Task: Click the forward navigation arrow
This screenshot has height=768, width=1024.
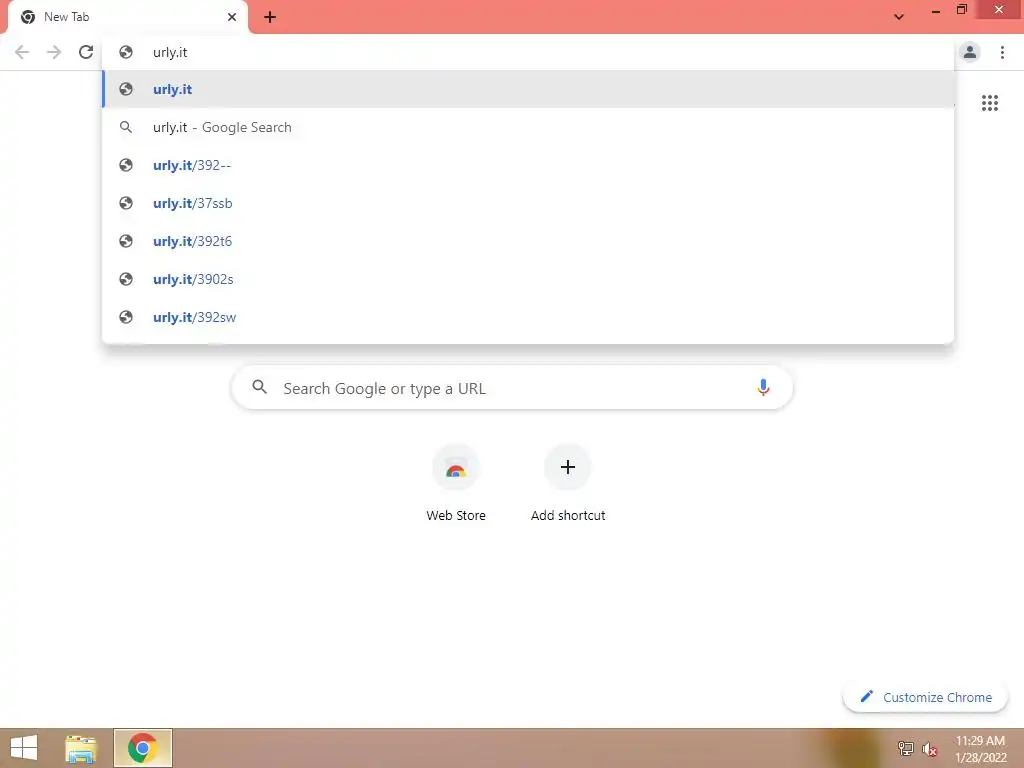Action: coord(54,52)
